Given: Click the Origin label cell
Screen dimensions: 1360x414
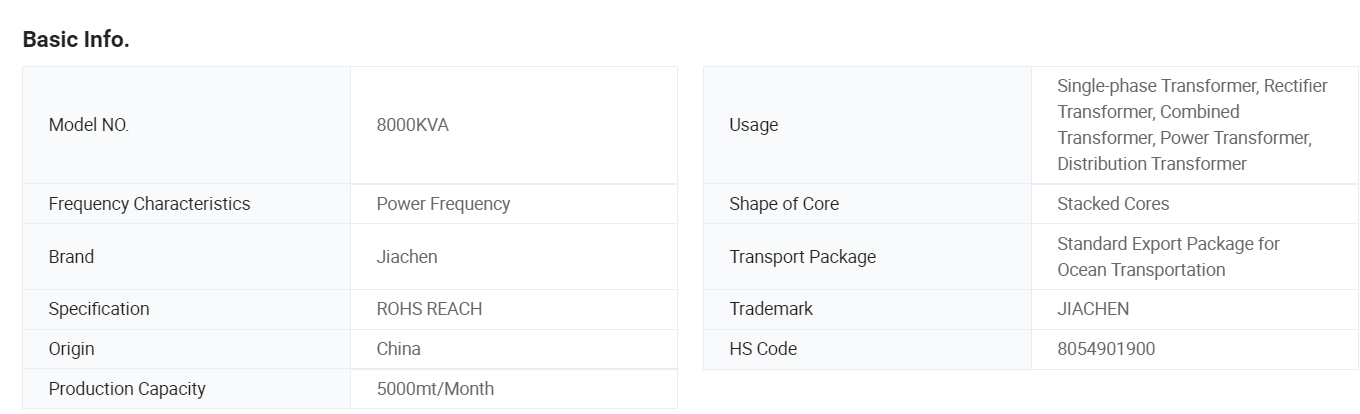Looking at the screenshot, I should tap(71, 349).
